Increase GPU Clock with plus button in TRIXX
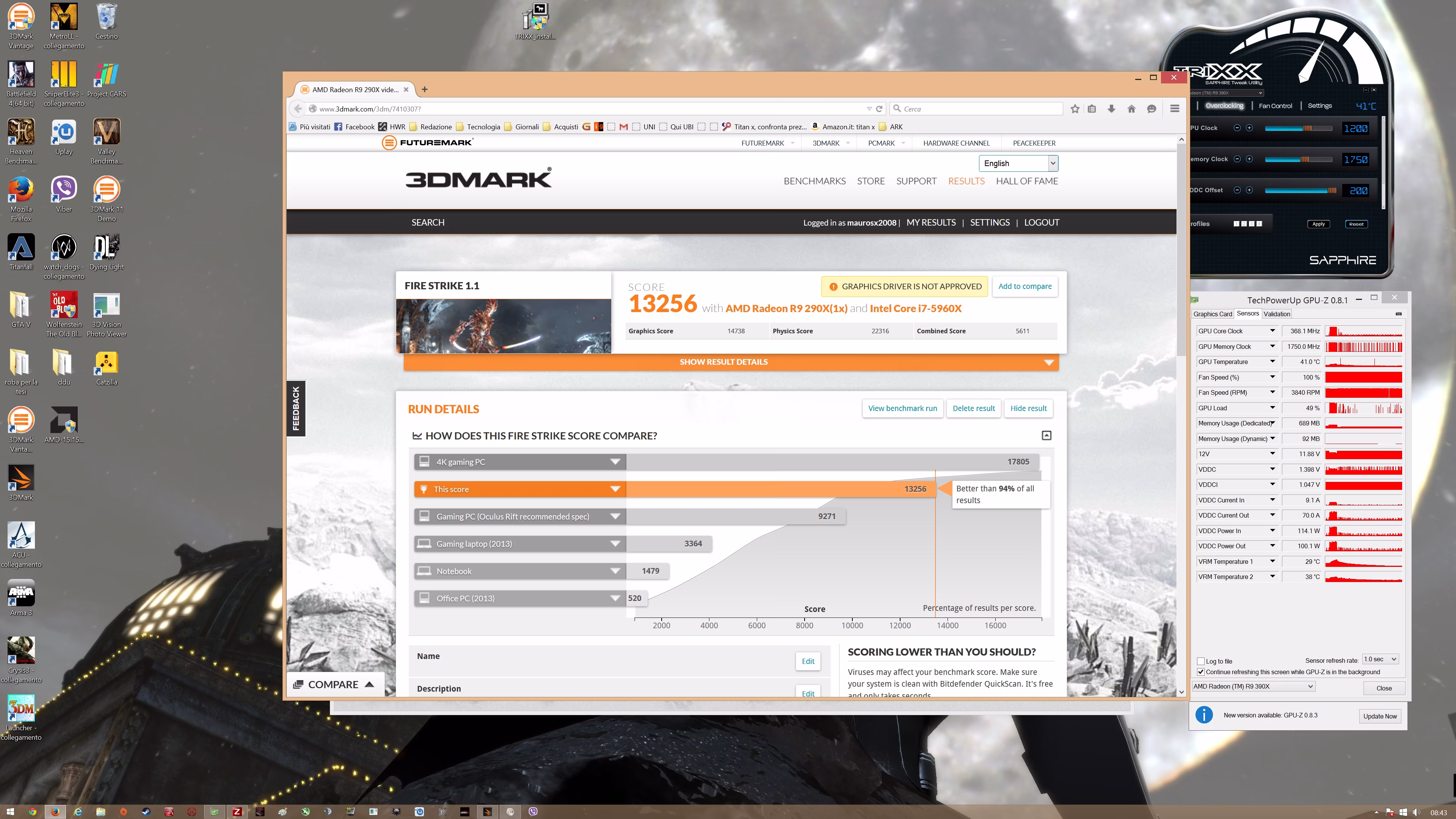The width and height of the screenshot is (1456, 819). point(1249,128)
